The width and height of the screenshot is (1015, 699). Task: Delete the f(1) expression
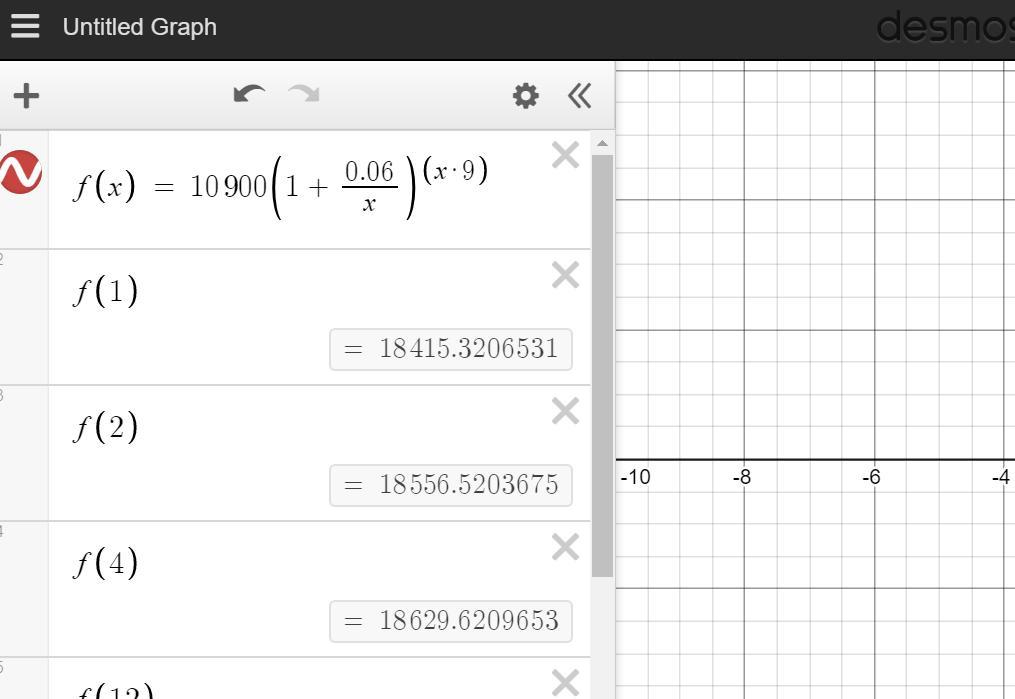(565, 275)
